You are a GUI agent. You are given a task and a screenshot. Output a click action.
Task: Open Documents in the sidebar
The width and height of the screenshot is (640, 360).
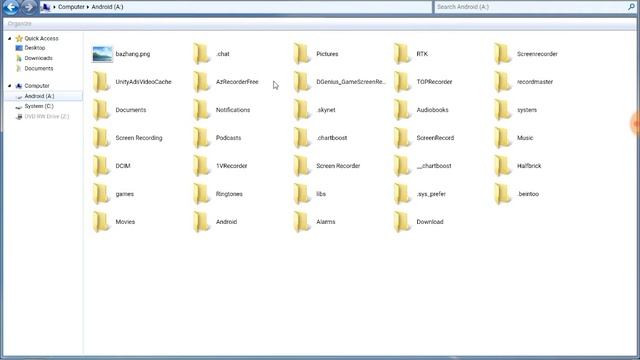click(39, 69)
